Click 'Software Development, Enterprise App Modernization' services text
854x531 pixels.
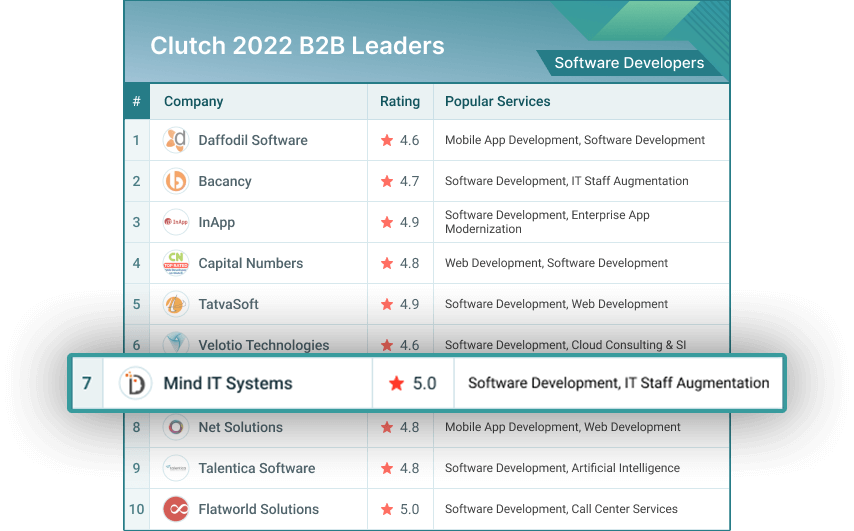point(547,222)
